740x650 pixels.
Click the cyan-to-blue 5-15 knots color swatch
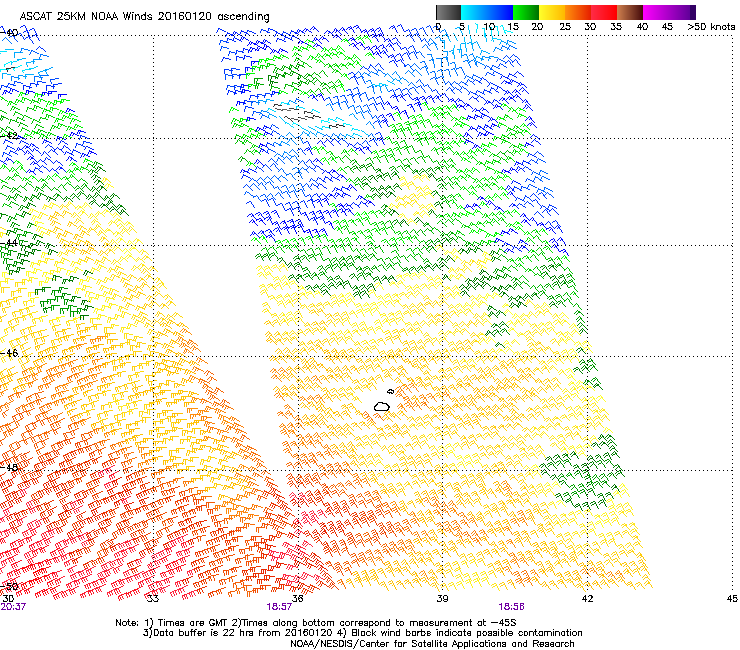[x=487, y=12]
